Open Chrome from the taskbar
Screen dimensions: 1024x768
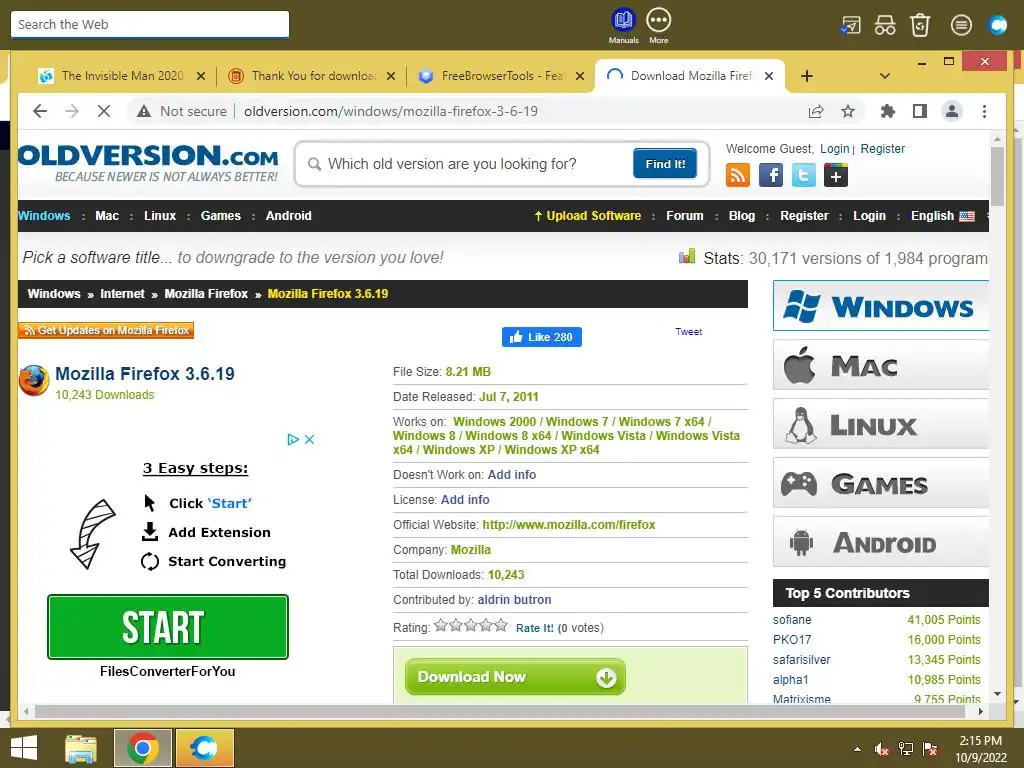(143, 748)
